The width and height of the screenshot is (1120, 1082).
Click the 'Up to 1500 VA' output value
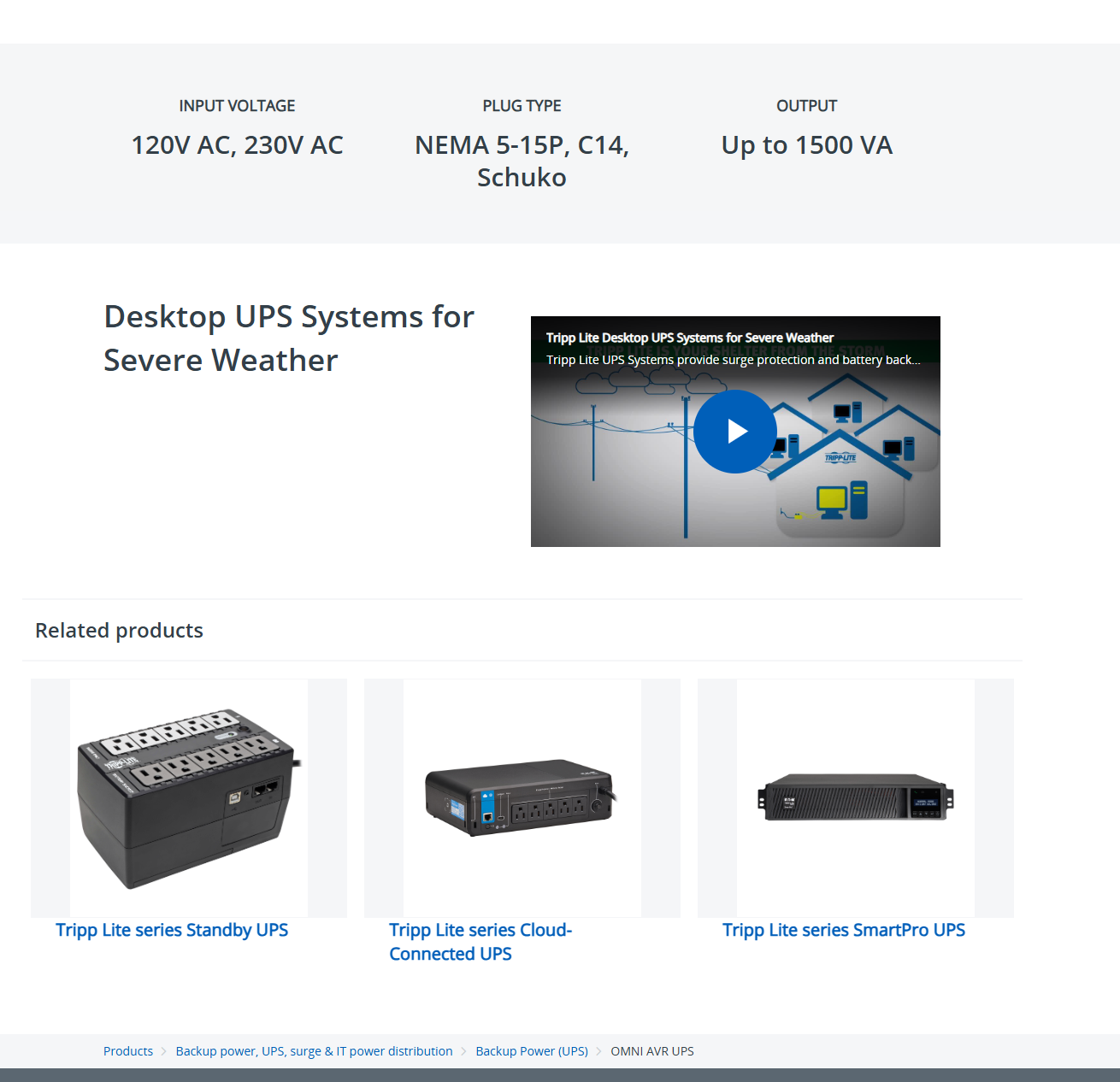pyautogui.click(x=806, y=145)
